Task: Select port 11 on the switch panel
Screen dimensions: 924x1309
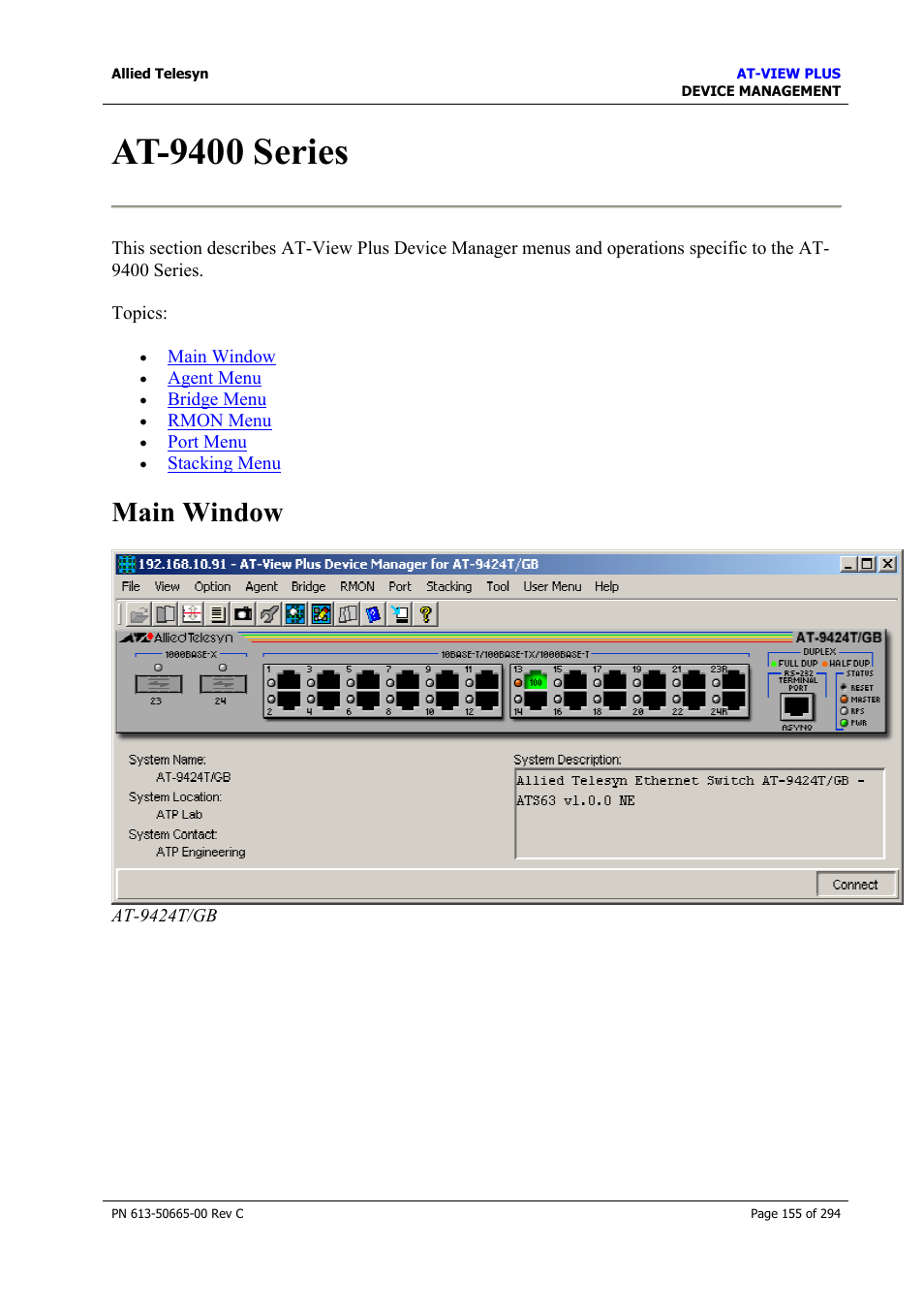Action: [487, 681]
